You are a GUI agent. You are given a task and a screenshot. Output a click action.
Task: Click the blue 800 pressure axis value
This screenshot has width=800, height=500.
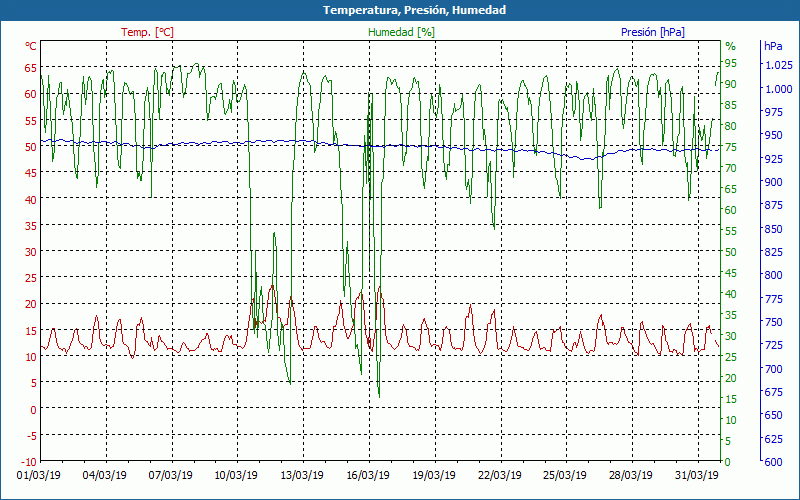point(773,275)
